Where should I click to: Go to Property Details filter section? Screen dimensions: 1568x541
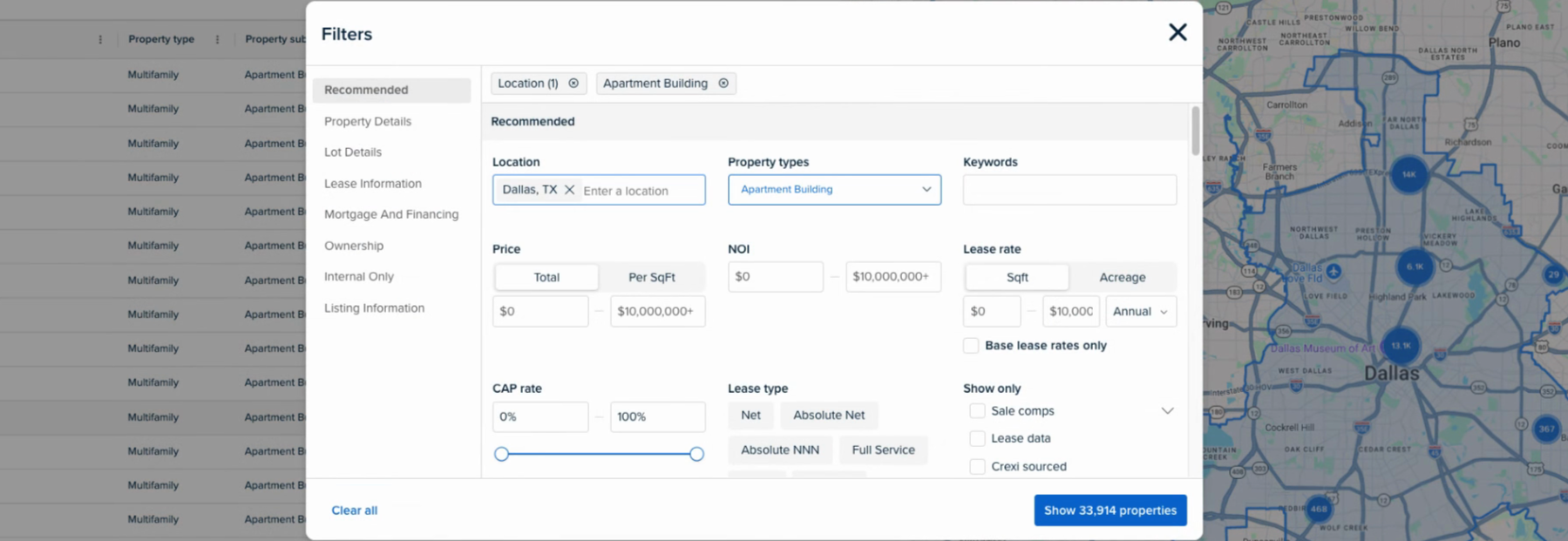tap(367, 122)
